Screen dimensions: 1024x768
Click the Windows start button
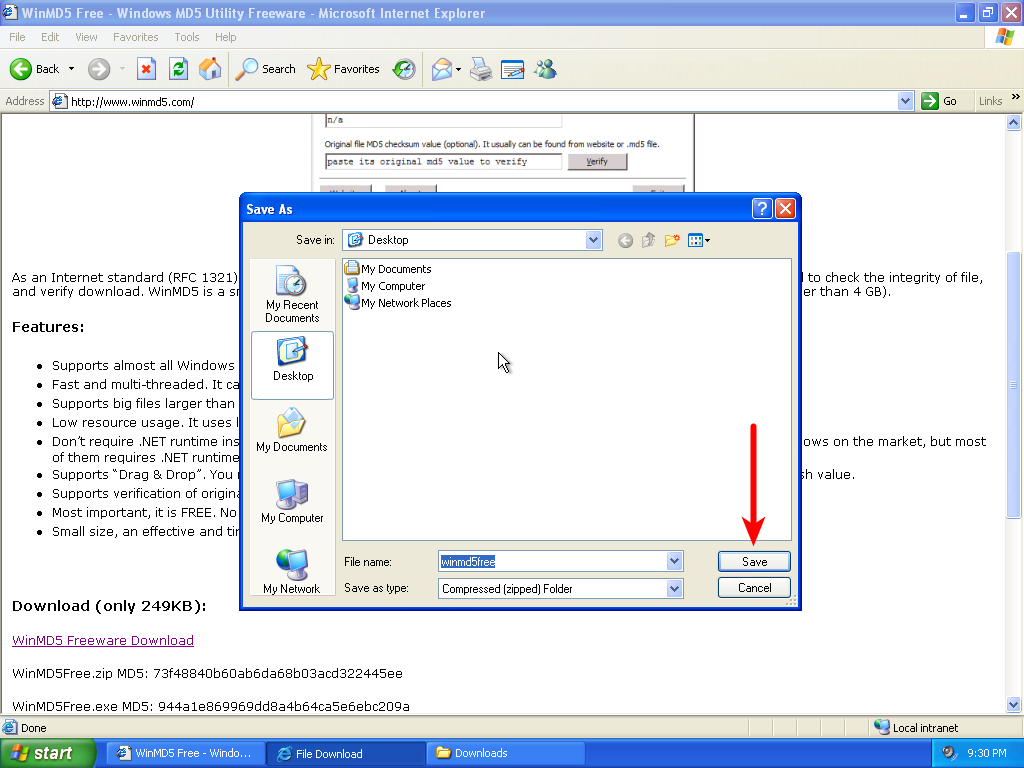click(x=48, y=753)
